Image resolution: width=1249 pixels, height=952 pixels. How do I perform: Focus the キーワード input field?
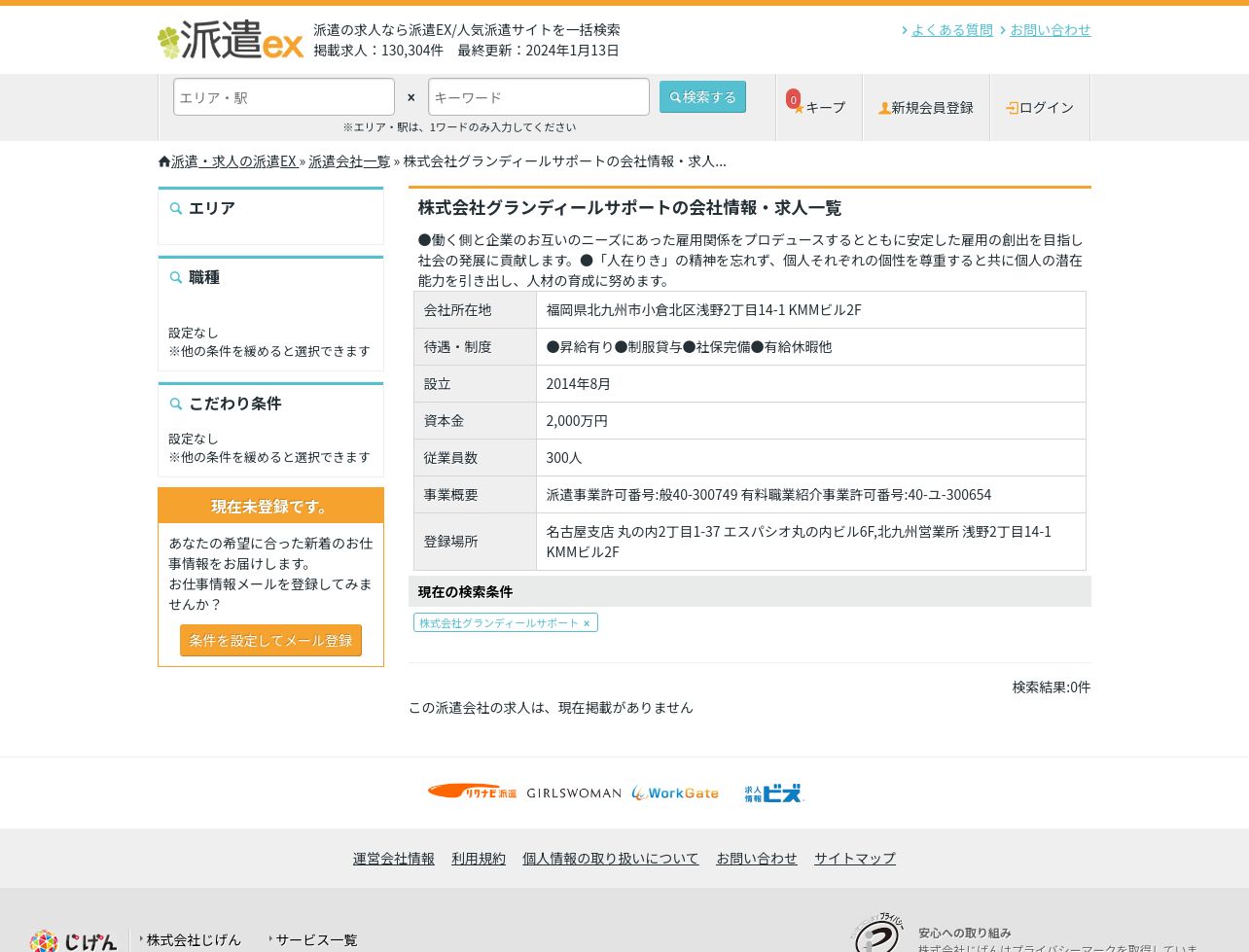tap(539, 97)
